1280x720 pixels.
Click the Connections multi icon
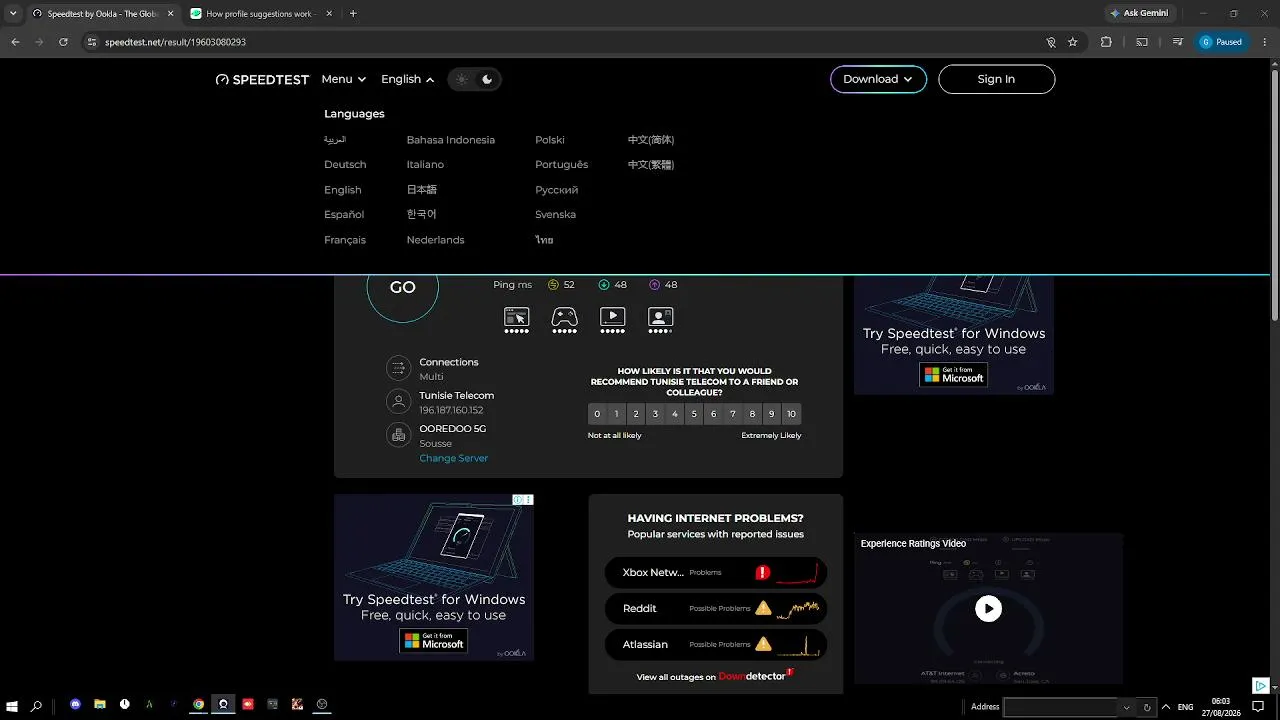pos(399,368)
